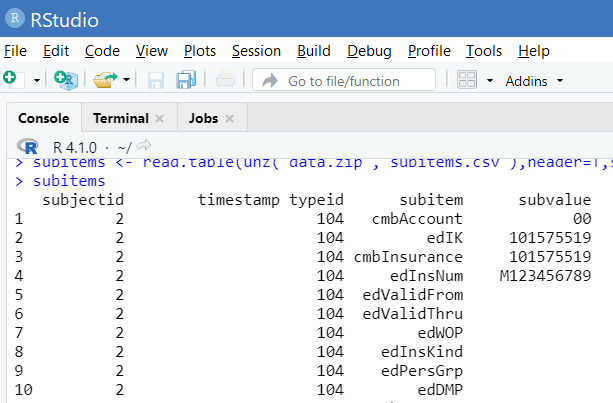This screenshot has height=403, width=613.
Task: Expand the Addins dropdown
Action: pos(534,80)
